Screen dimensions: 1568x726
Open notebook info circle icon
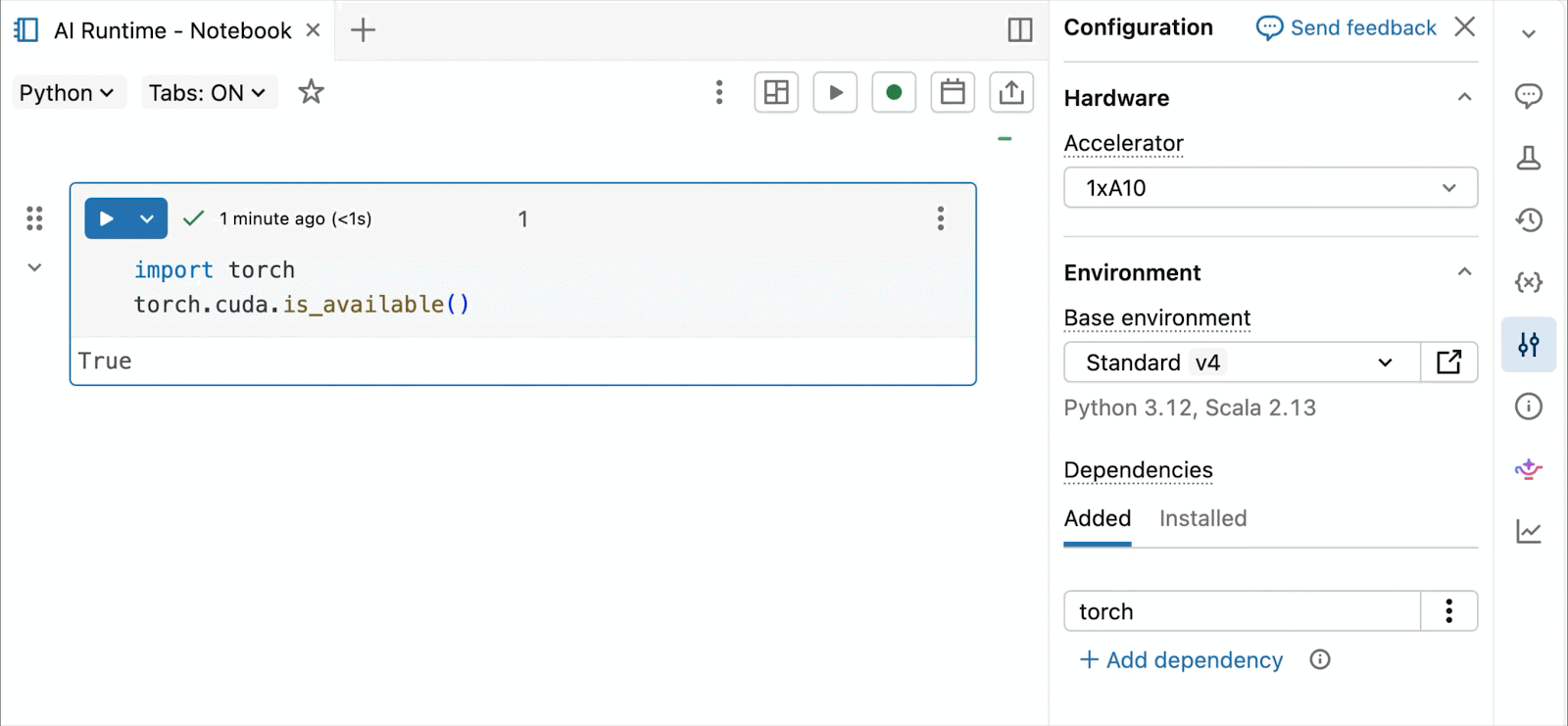click(1528, 407)
